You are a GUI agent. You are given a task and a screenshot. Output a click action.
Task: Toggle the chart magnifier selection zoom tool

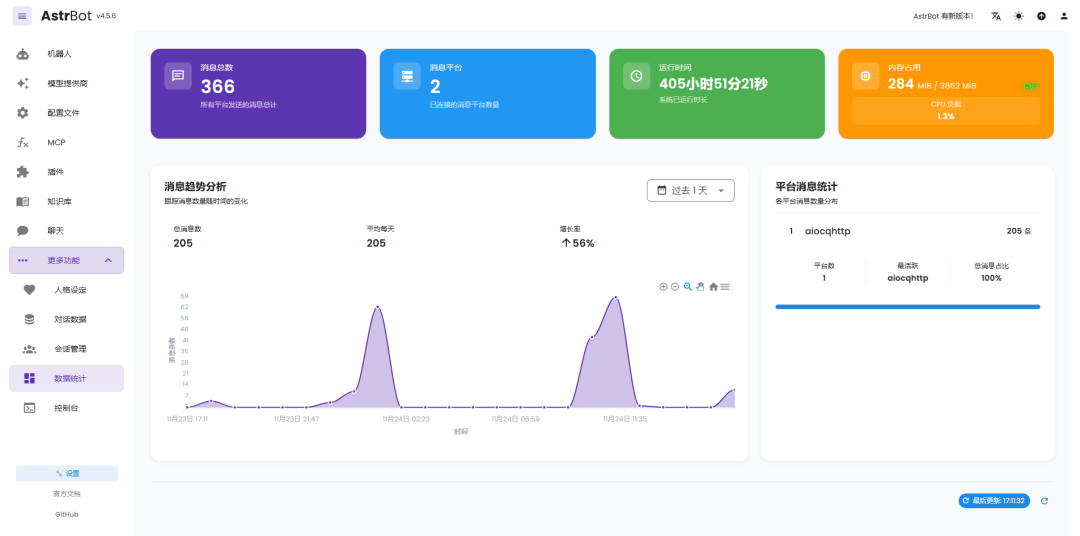(x=688, y=287)
